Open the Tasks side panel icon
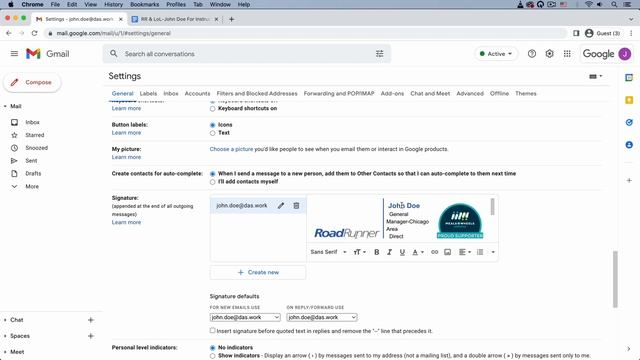The image size is (640, 360). click(629, 122)
